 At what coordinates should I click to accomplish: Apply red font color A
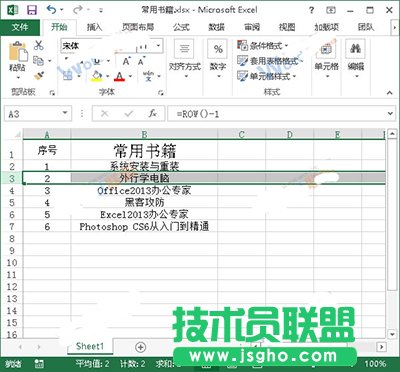click(119, 77)
